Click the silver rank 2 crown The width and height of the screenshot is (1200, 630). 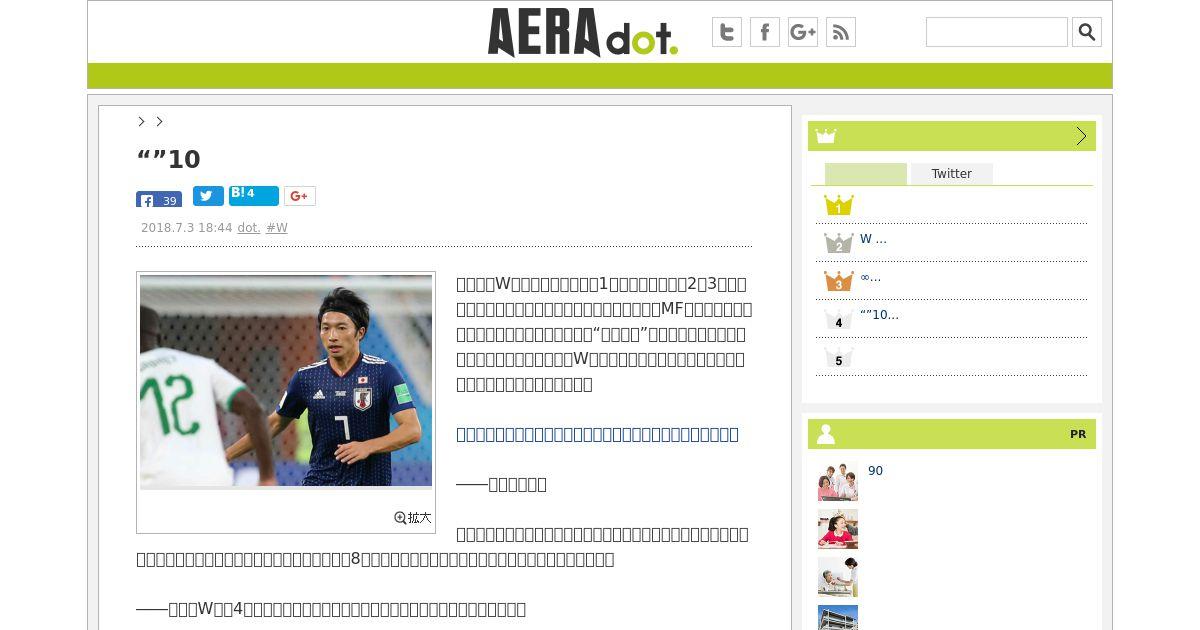click(x=838, y=243)
